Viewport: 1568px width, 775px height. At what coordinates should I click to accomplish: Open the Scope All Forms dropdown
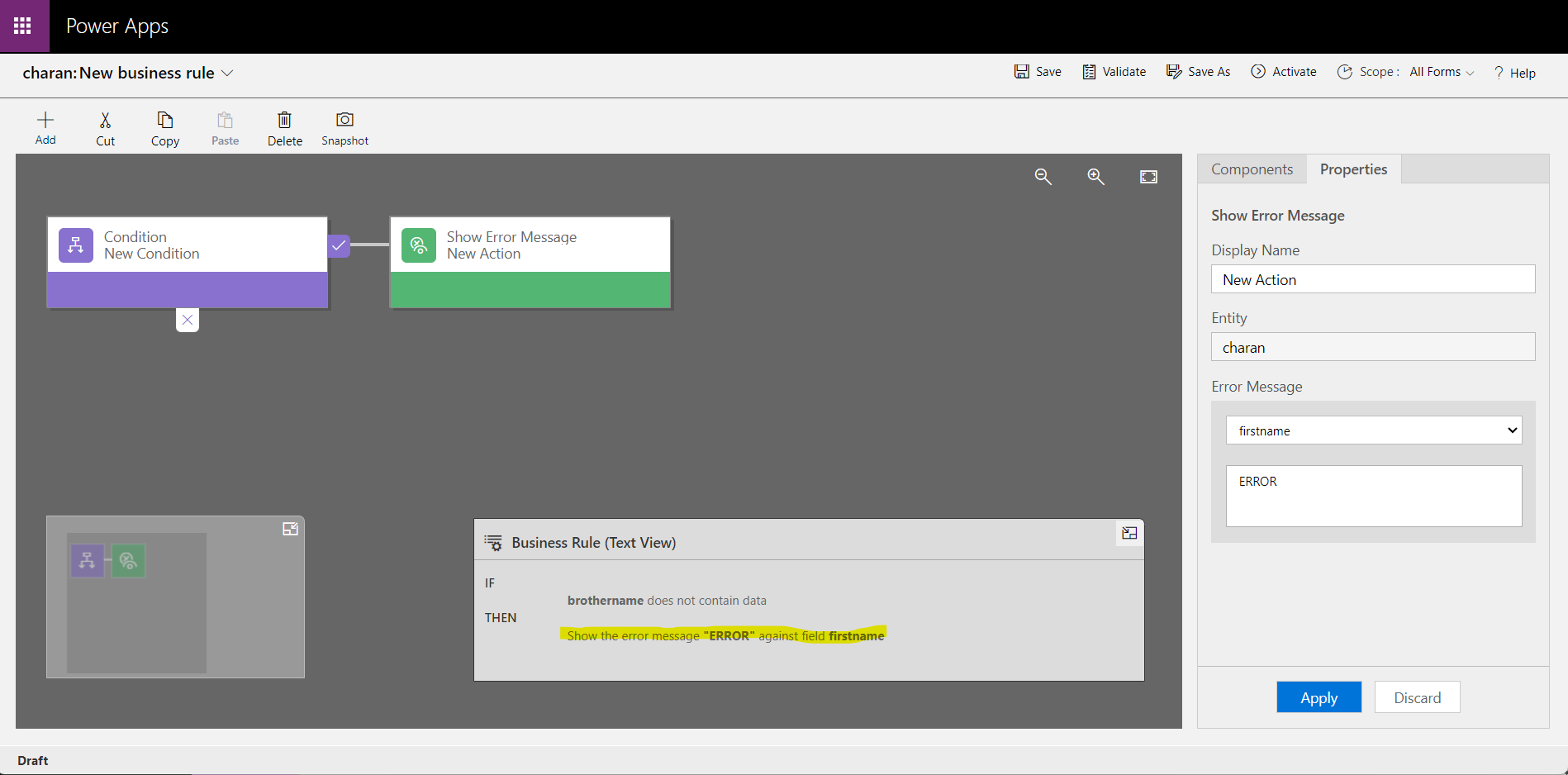click(x=1442, y=72)
